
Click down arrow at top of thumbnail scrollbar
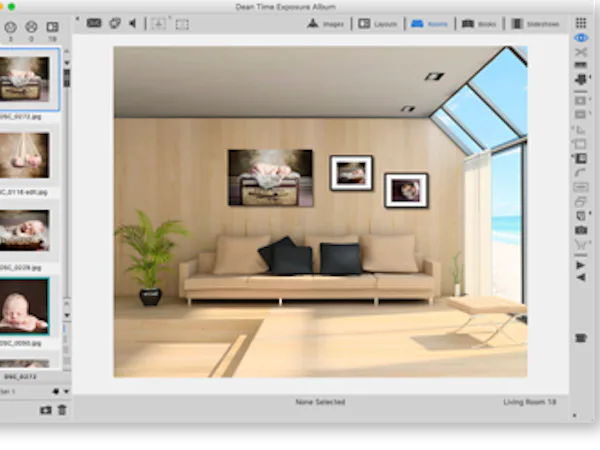coord(67,62)
